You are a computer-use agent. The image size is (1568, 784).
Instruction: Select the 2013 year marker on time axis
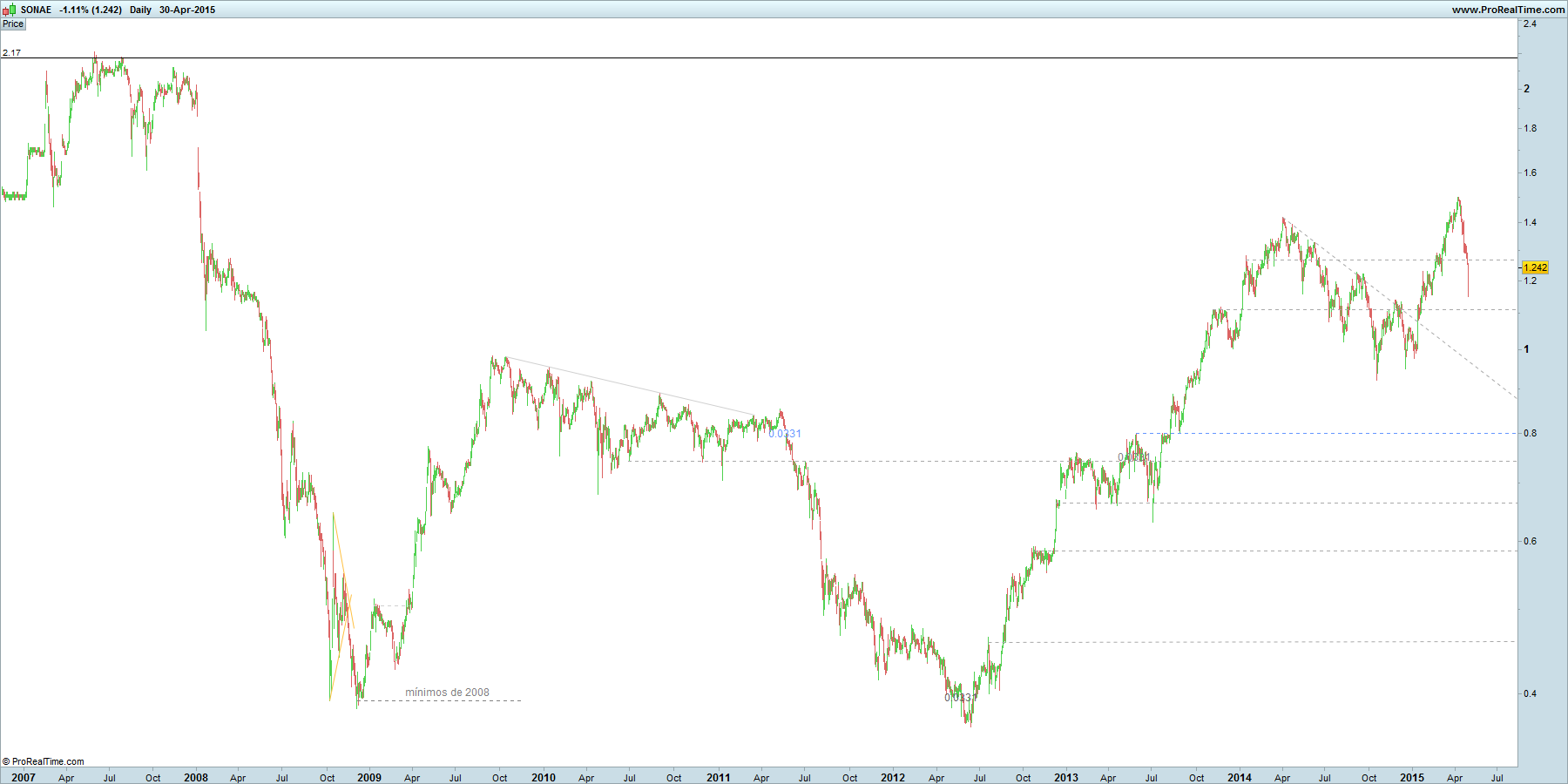click(x=1065, y=777)
